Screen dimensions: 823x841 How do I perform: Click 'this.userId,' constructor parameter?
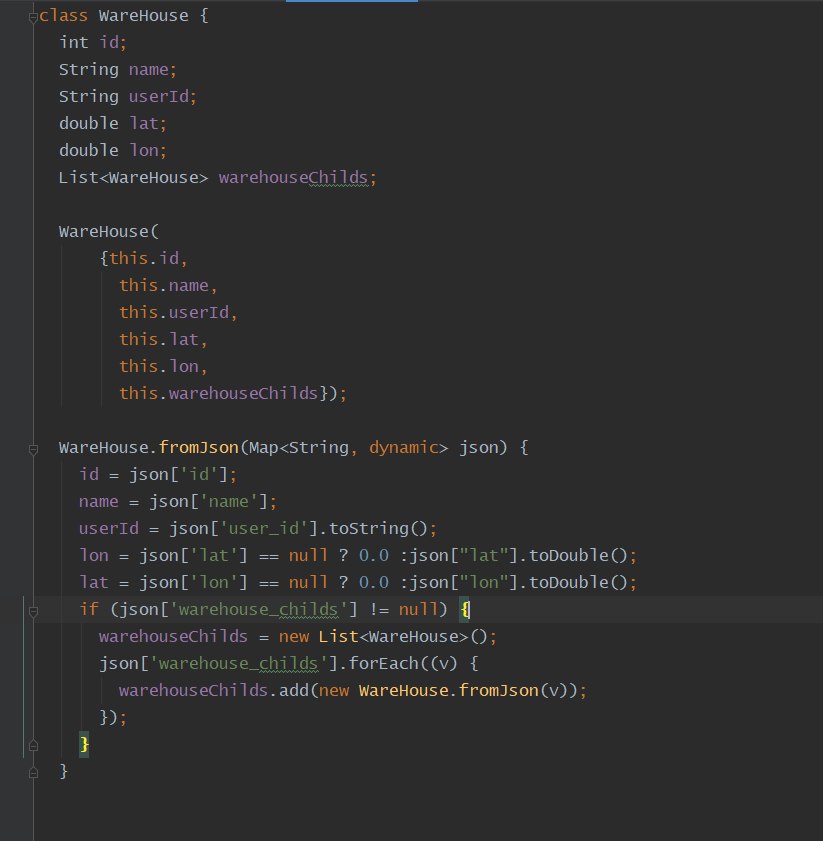pyautogui.click(x=178, y=312)
